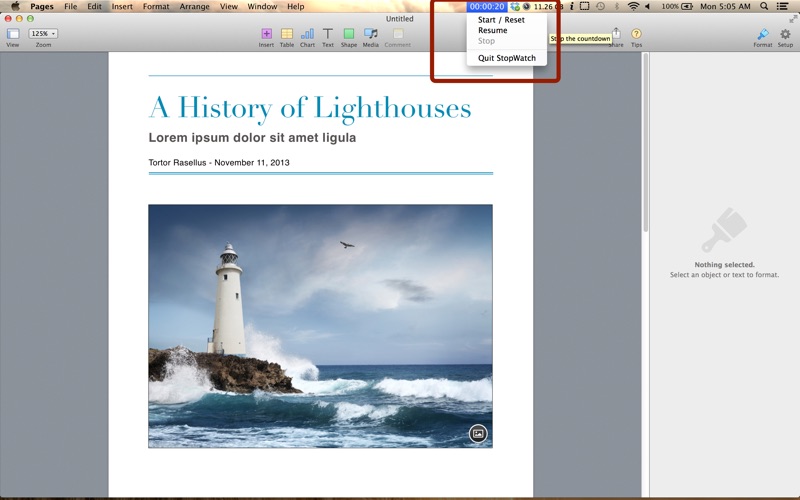800x500 pixels.
Task: Open the Tips help icon
Action: point(636,34)
